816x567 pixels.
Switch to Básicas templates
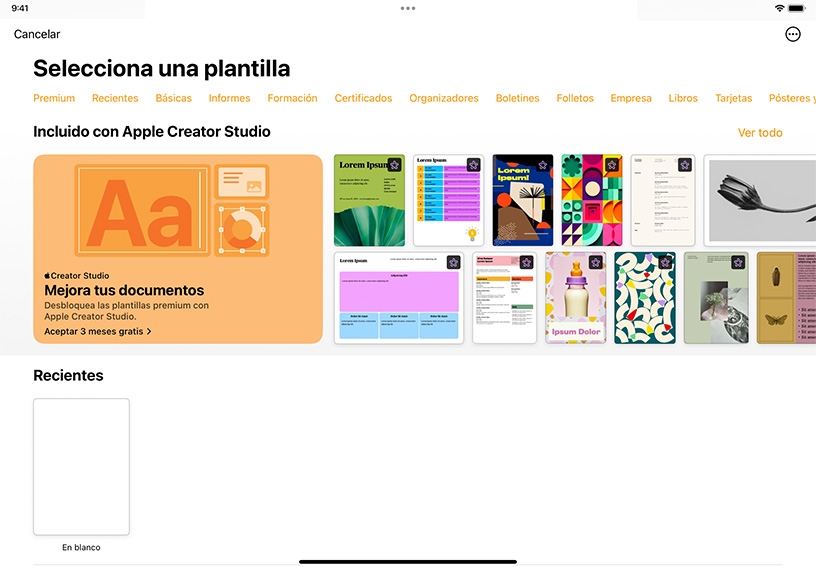pos(173,98)
